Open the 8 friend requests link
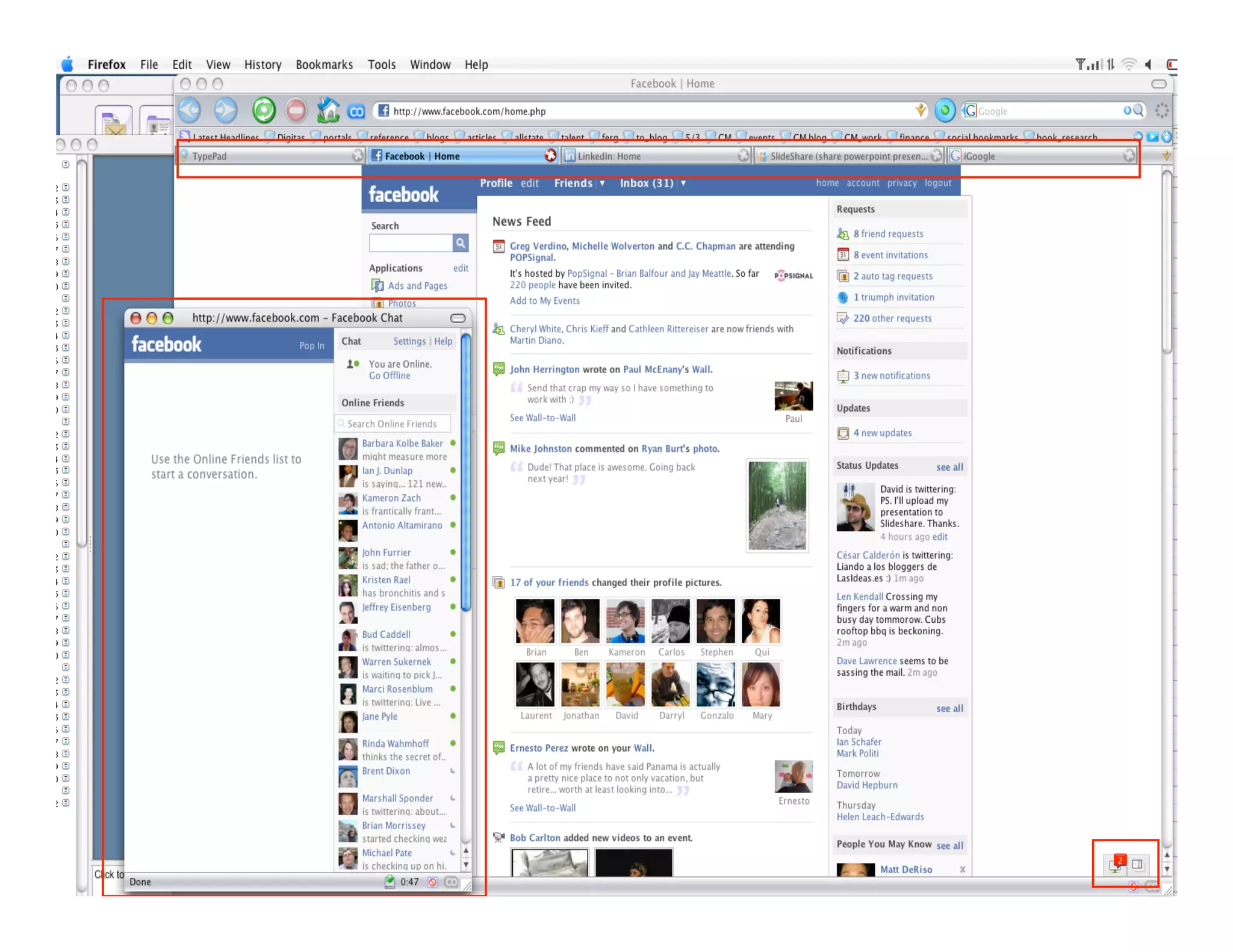This screenshot has width=1233, height=952. tap(887, 233)
